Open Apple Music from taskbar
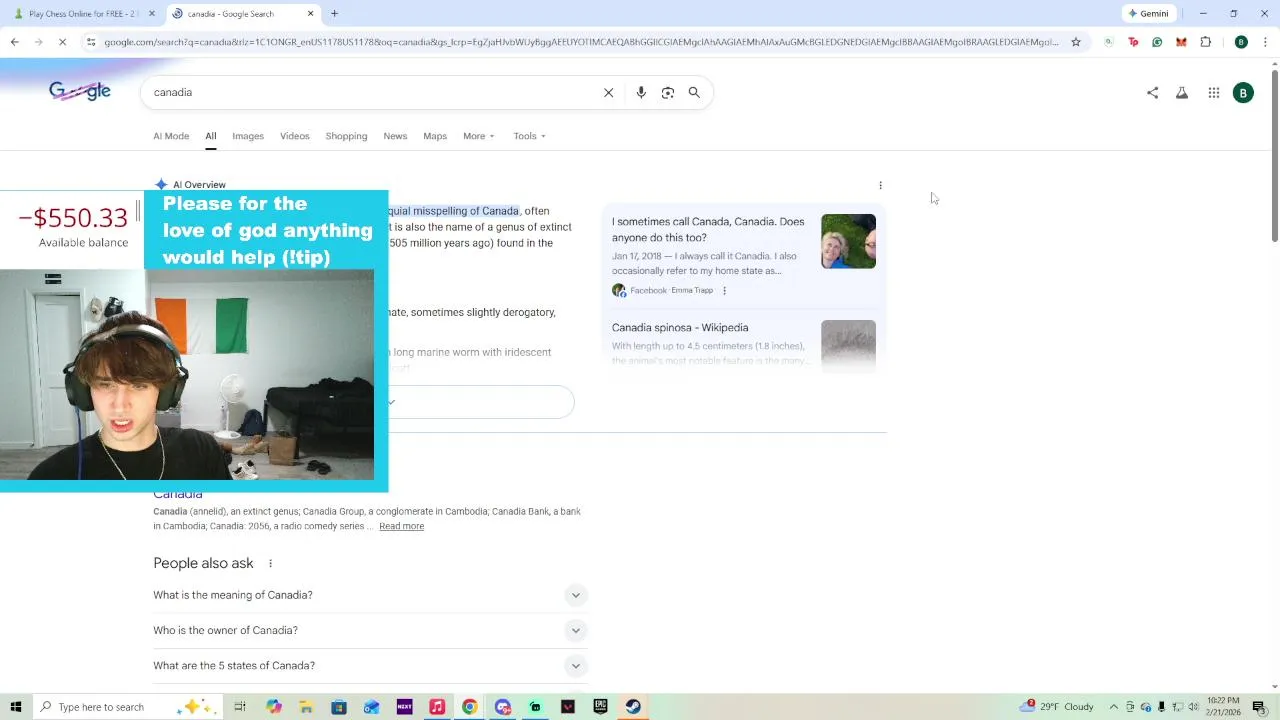The height and width of the screenshot is (720, 1280). pyautogui.click(x=437, y=707)
